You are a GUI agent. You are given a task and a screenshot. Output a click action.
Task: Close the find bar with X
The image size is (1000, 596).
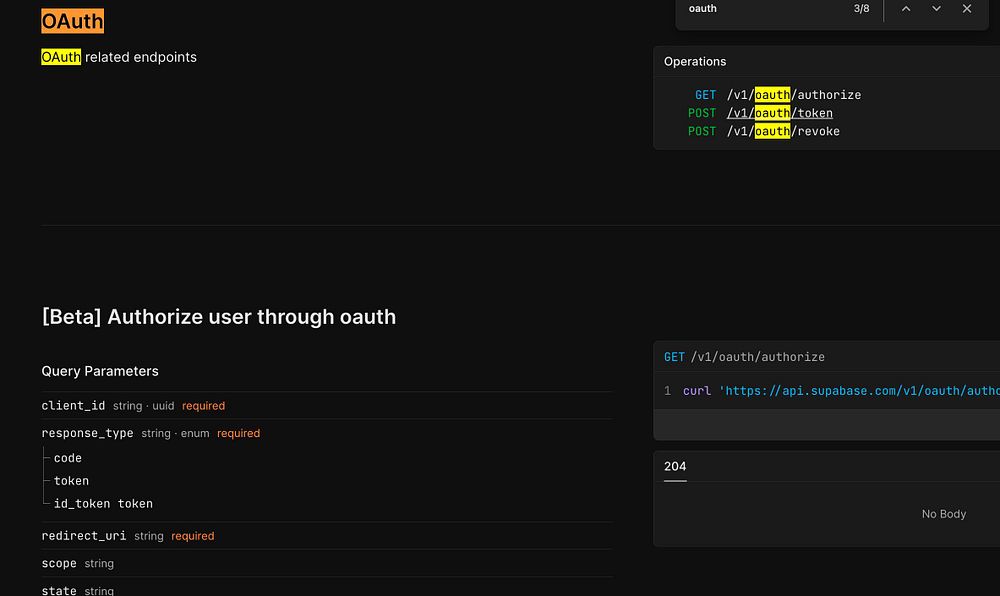(x=967, y=9)
